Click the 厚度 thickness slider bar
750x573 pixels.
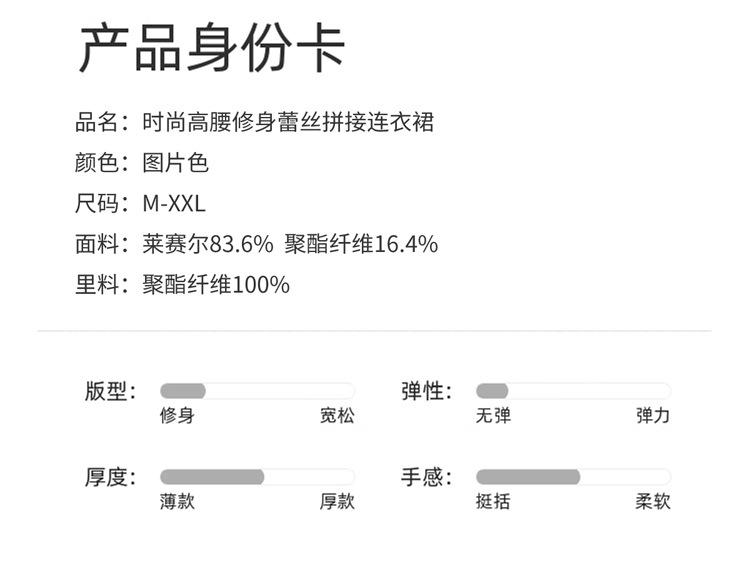[x=257, y=476]
